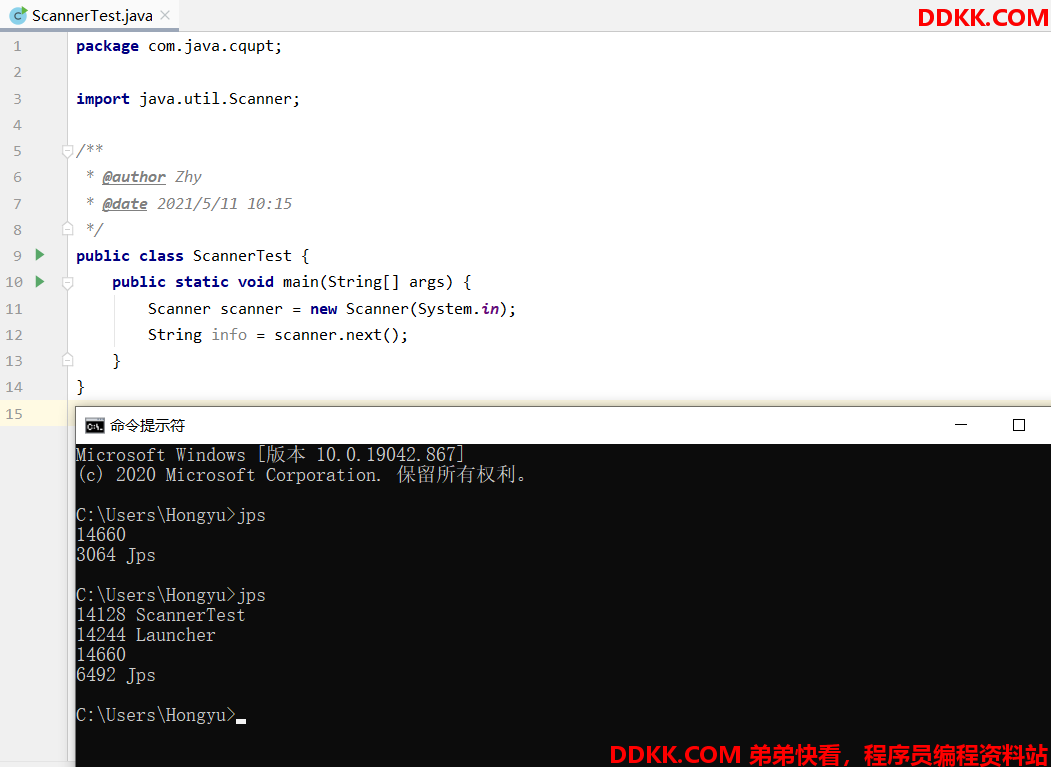Viewport: 1051px width, 767px height.
Task: Click '(c) 2020 Microsoft Corporation' line in console
Action: (x=302, y=475)
